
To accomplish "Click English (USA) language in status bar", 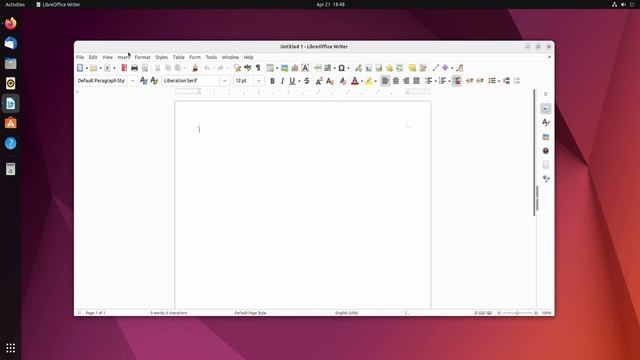I will 347,313.
